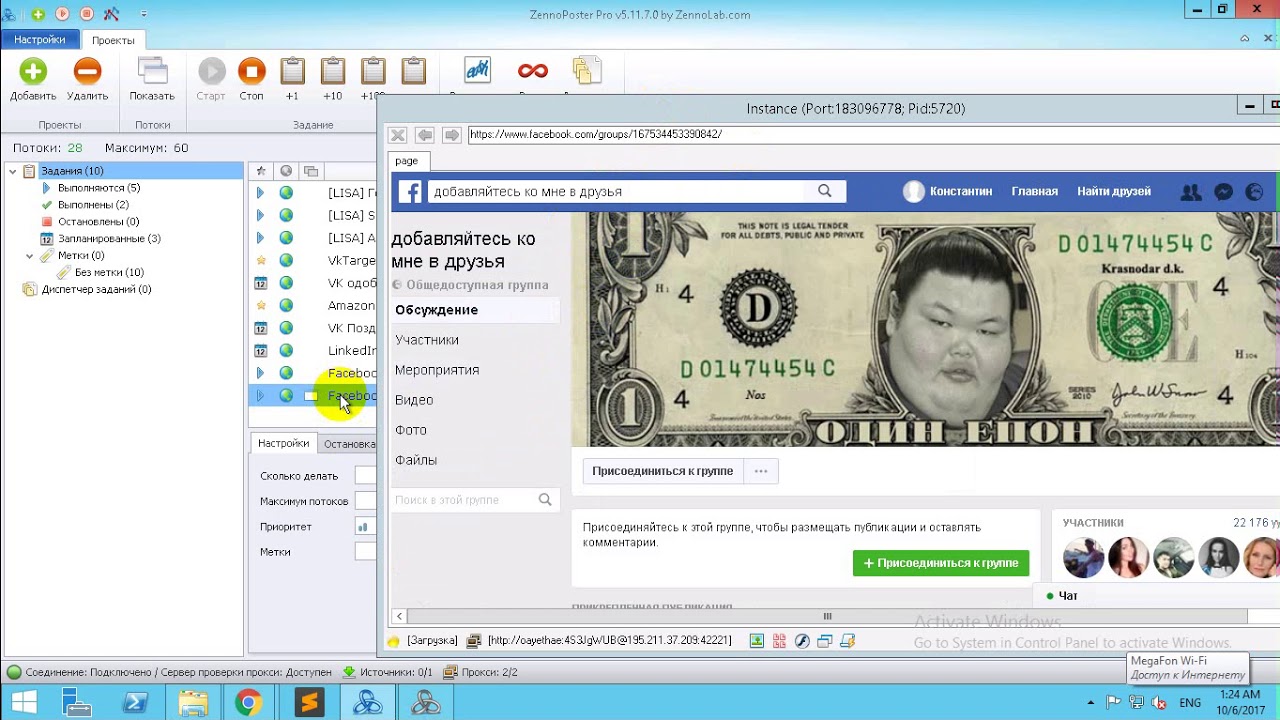Image resolution: width=1280 pixels, height=720 pixels.
Task: Open Участники in group sidebar
Action: point(427,340)
